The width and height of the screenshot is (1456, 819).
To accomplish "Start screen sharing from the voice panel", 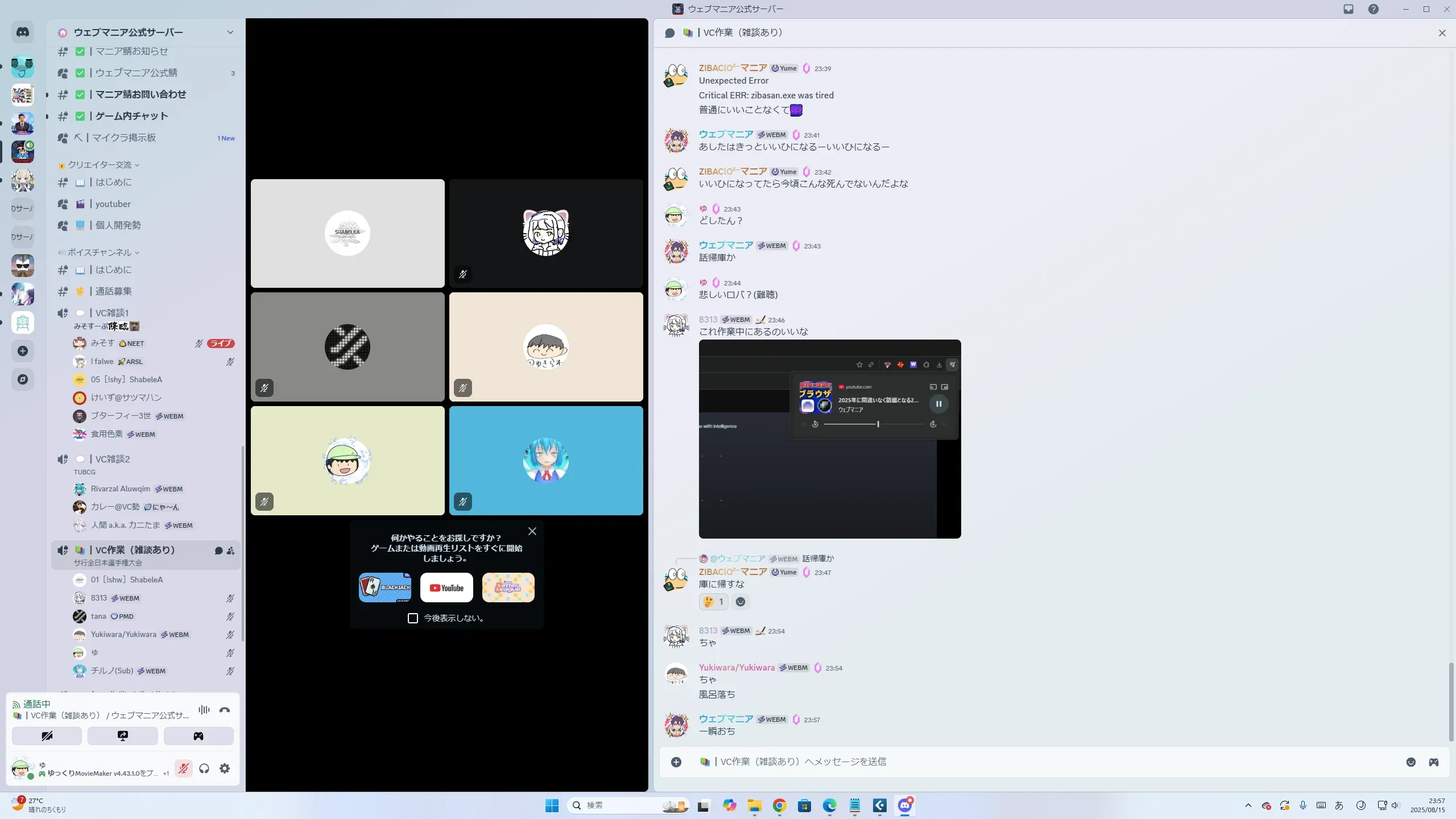I will 122,736.
